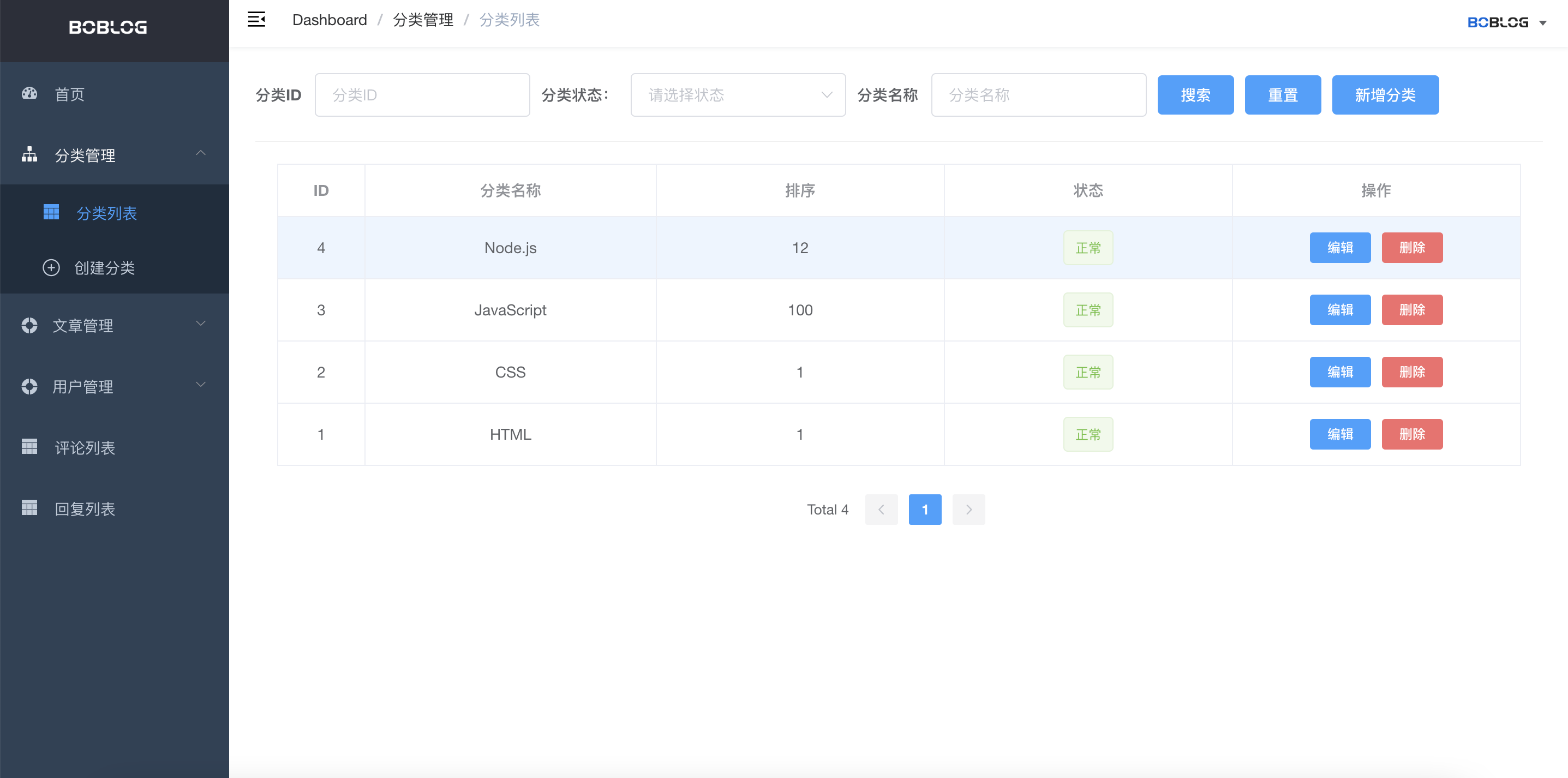
Task: Click the hierarchy icon next to 分类管理
Action: [x=29, y=154]
